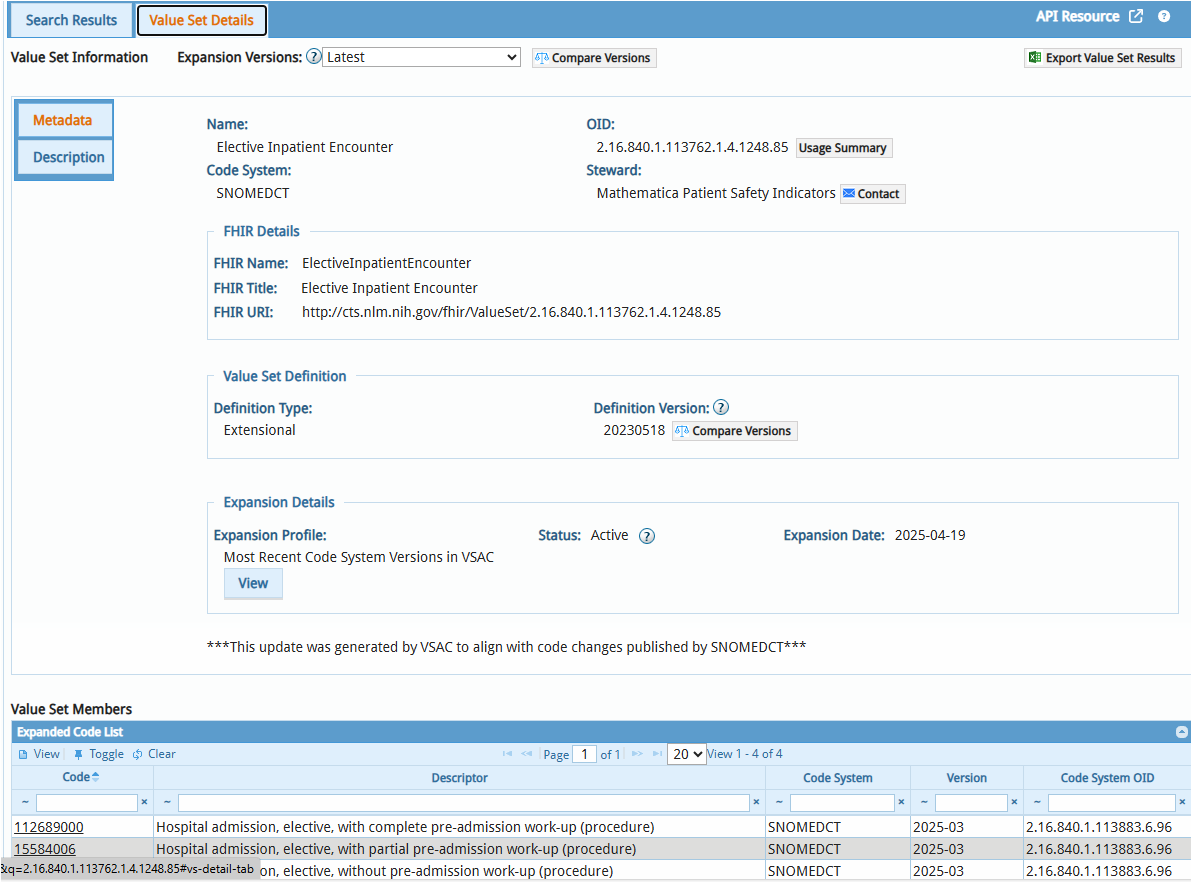Focus the Code System filter input field
Image resolution: width=1192 pixels, height=883 pixels.
[x=842, y=802]
